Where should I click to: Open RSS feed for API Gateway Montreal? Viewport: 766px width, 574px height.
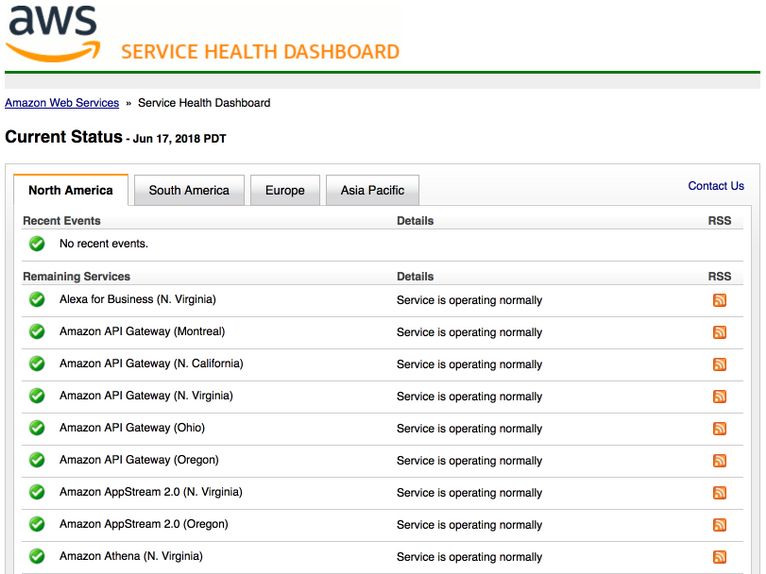click(719, 332)
